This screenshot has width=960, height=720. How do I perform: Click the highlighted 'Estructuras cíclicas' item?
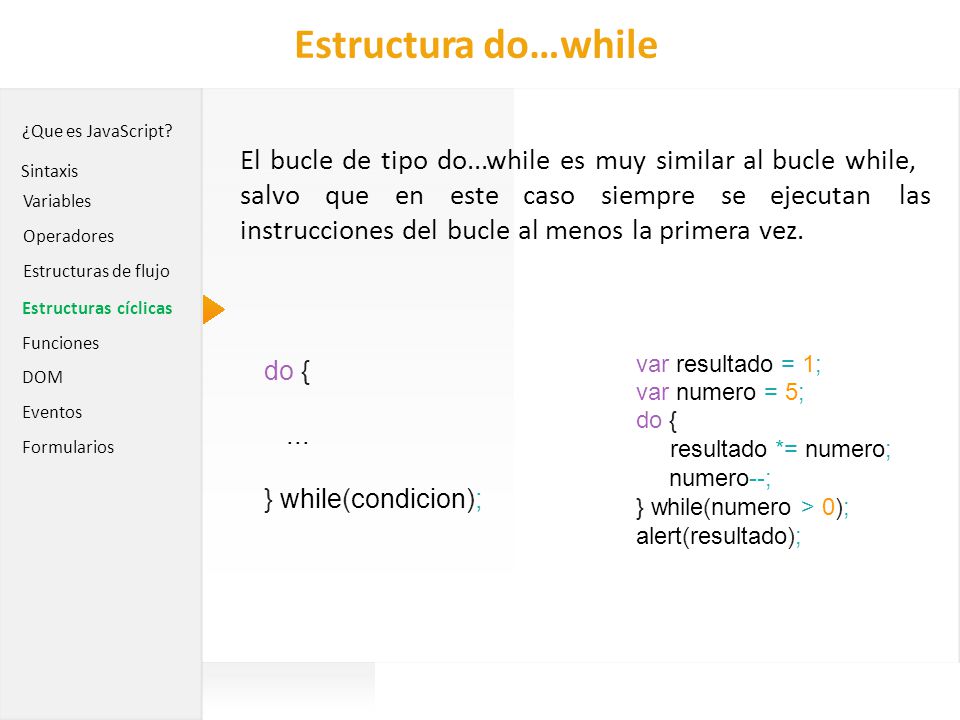pos(97,308)
